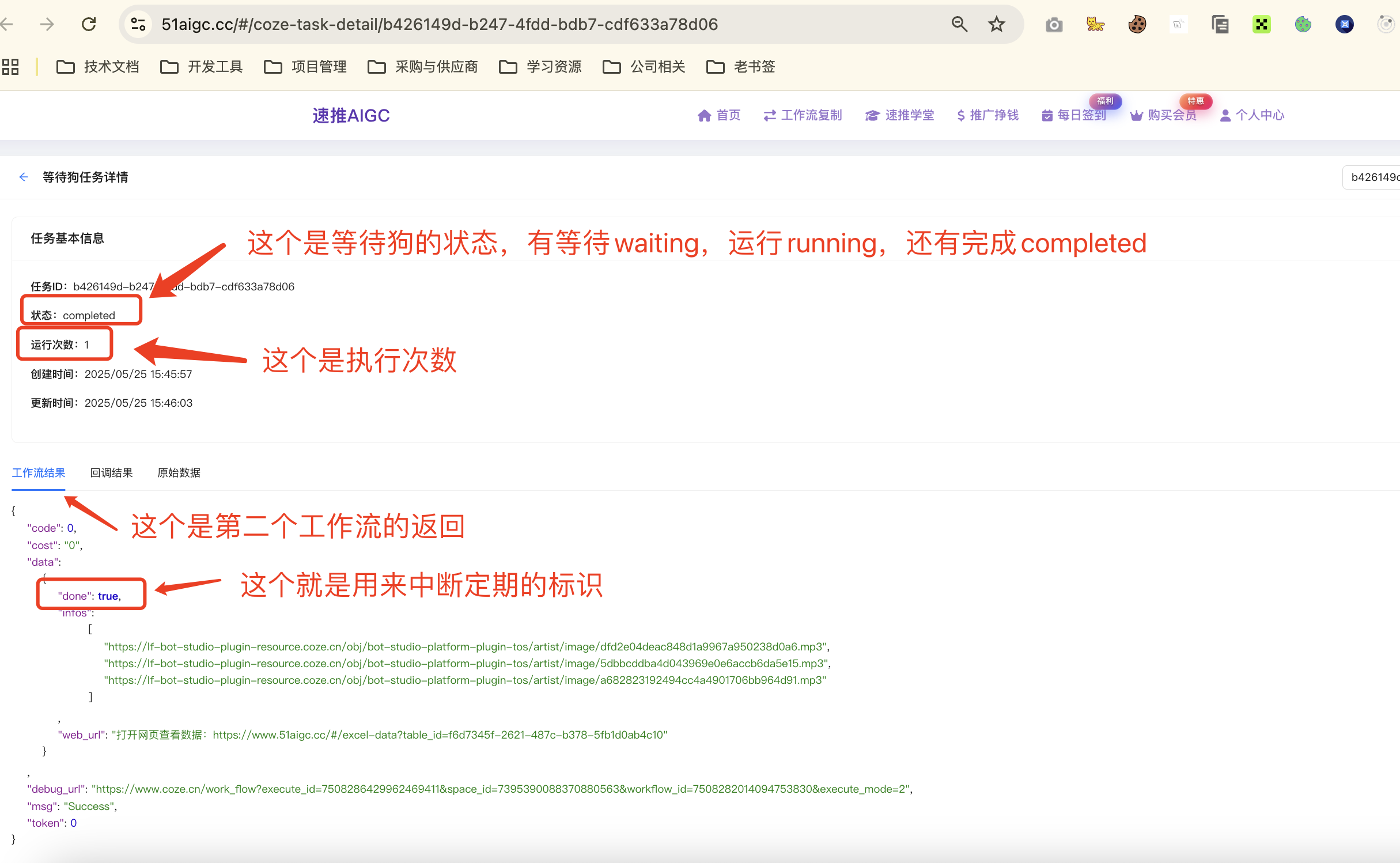
Task: Click the "token": 0 JSON line
Action: pos(52,823)
